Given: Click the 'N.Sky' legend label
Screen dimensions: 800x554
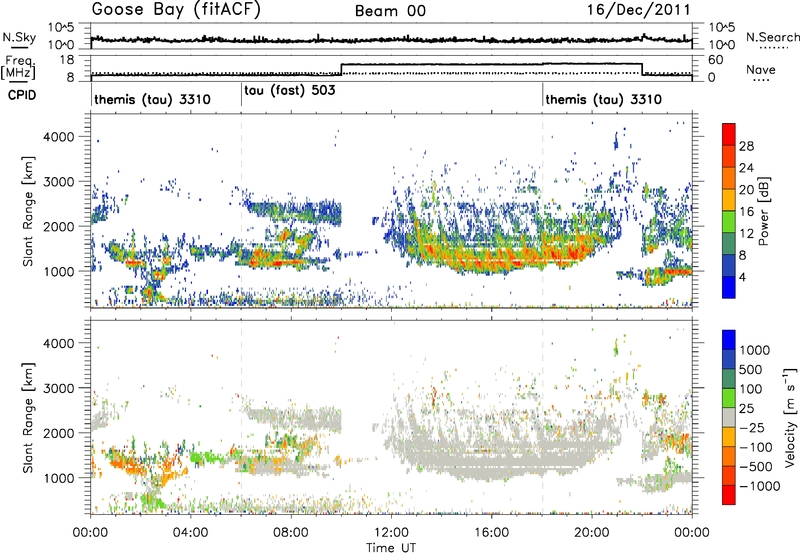Looking at the screenshot, I should coord(19,37).
